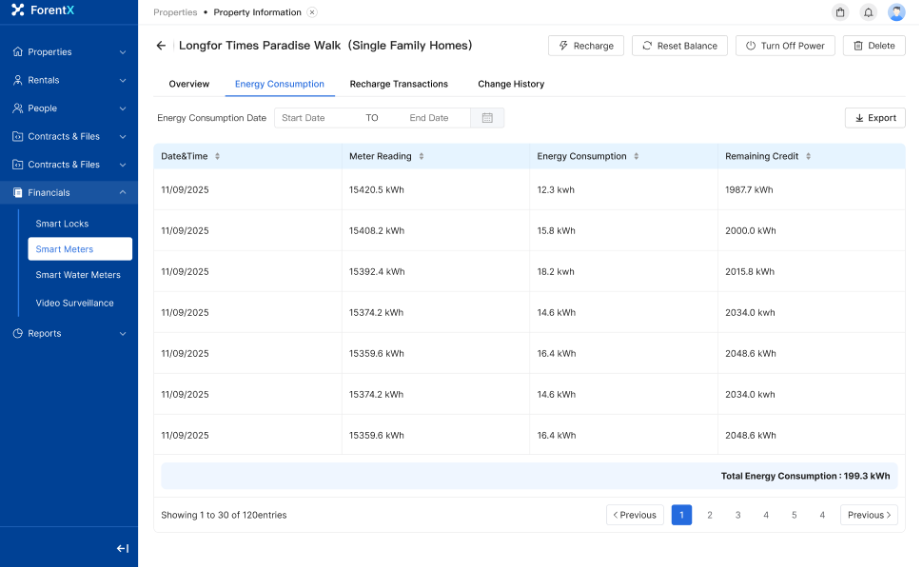The height and width of the screenshot is (567, 919).
Task: Open the Change History tab
Action: point(511,84)
